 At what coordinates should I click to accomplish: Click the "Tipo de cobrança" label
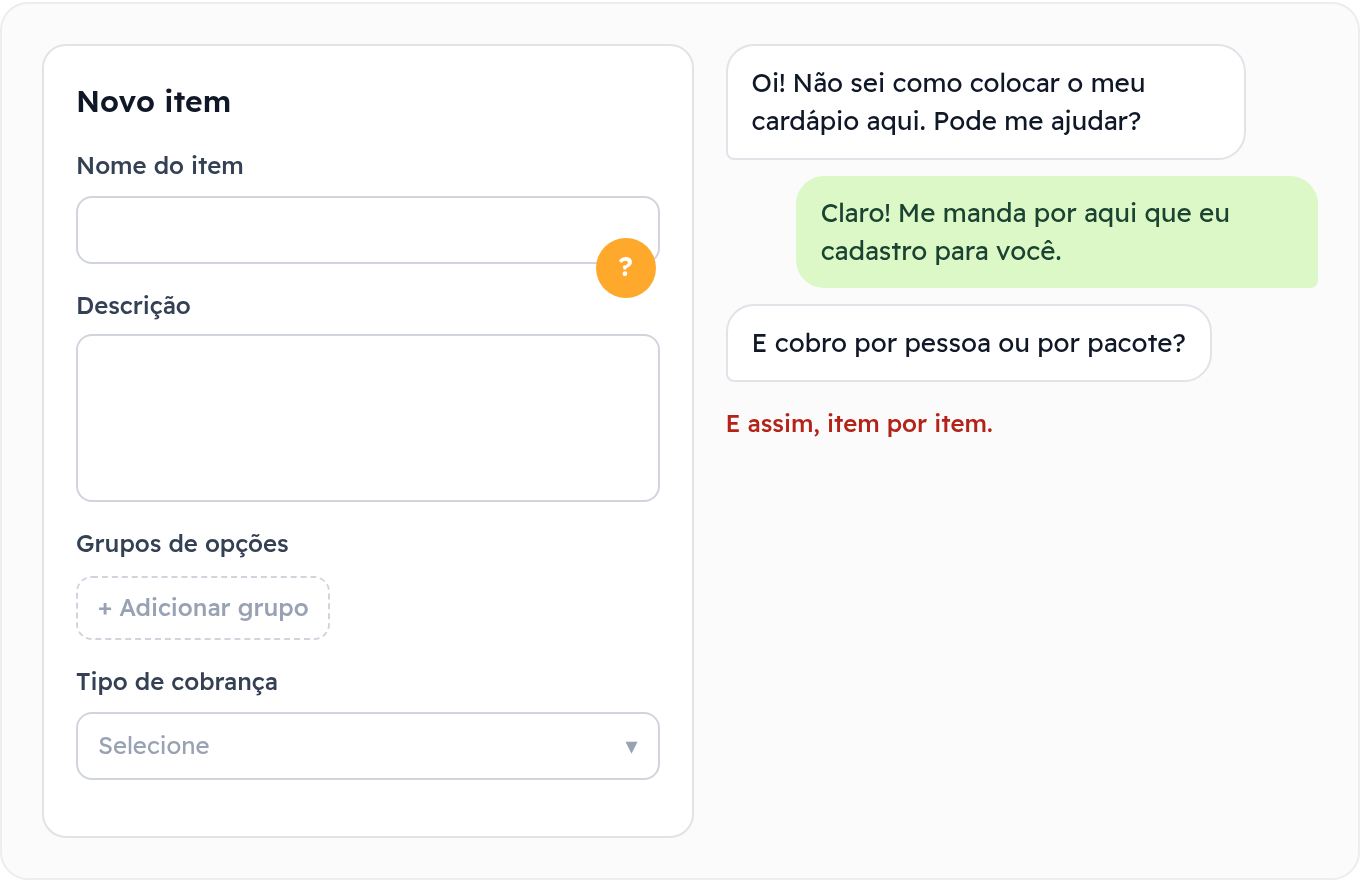tap(177, 682)
